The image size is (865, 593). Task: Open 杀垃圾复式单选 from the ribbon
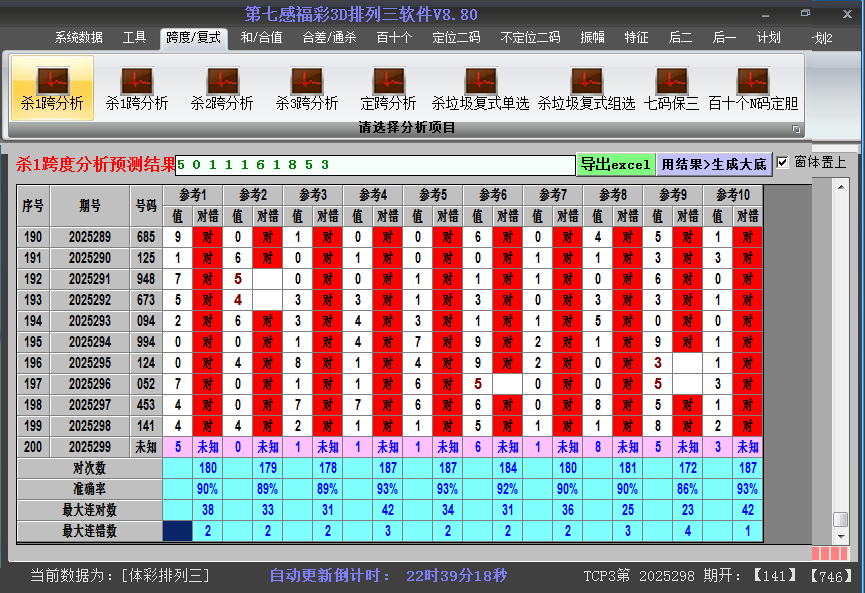[x=480, y=88]
